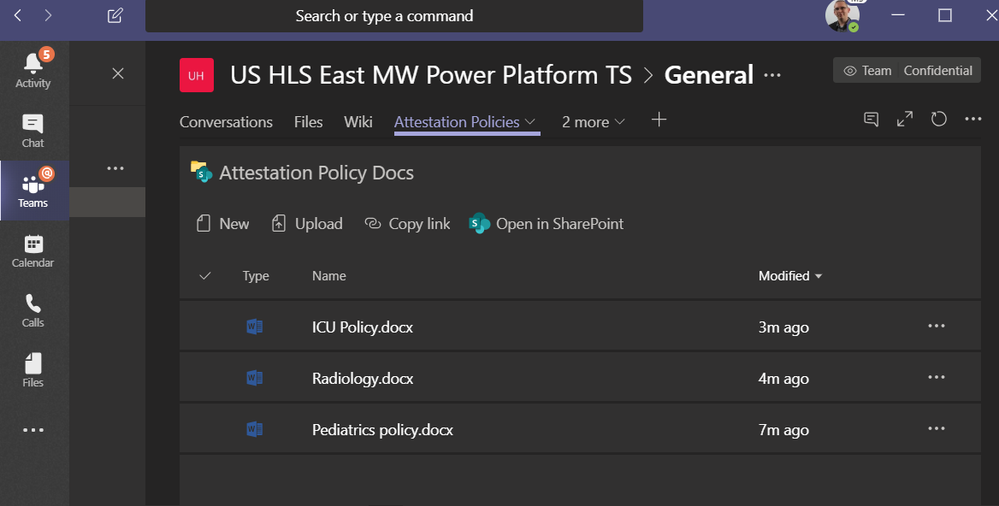The image size is (999, 506).
Task: Click the General channel heading
Action: [708, 75]
